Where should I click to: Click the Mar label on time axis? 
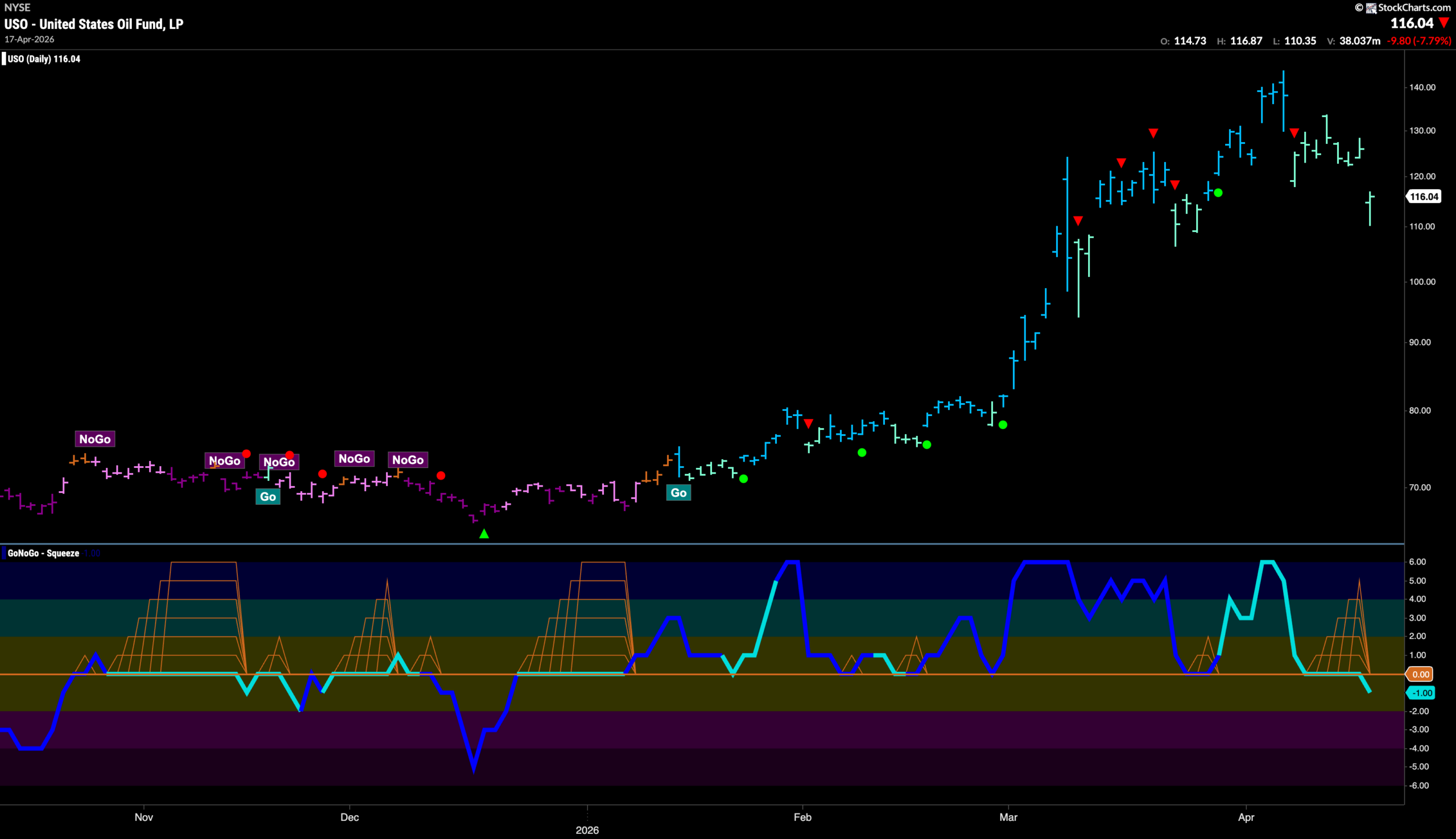coord(1008,817)
